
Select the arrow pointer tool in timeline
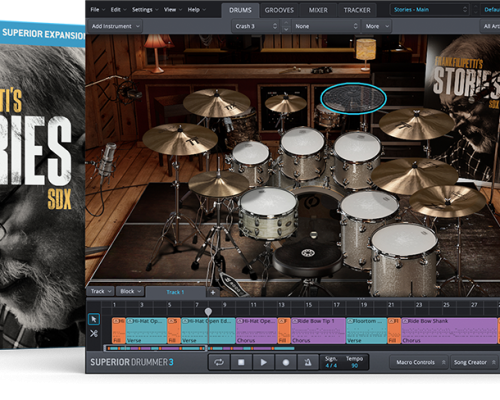(x=94, y=319)
